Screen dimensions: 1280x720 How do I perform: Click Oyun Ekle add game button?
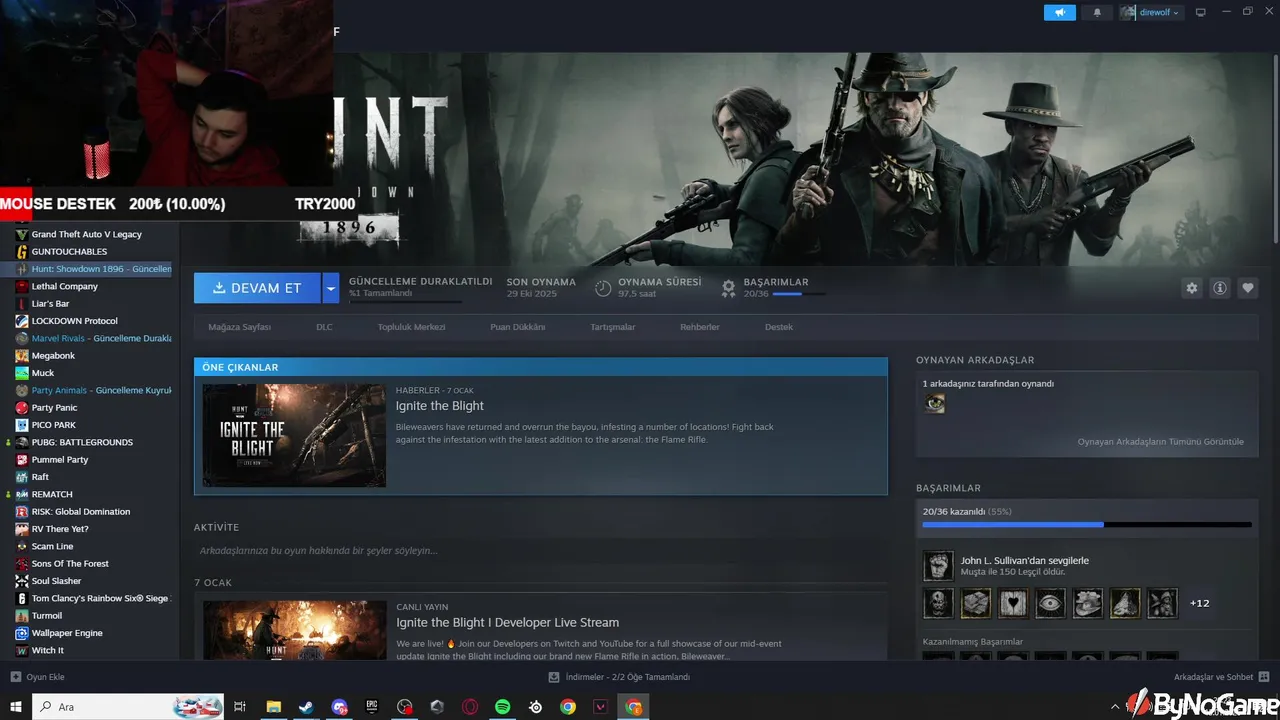pyautogui.click(x=37, y=677)
